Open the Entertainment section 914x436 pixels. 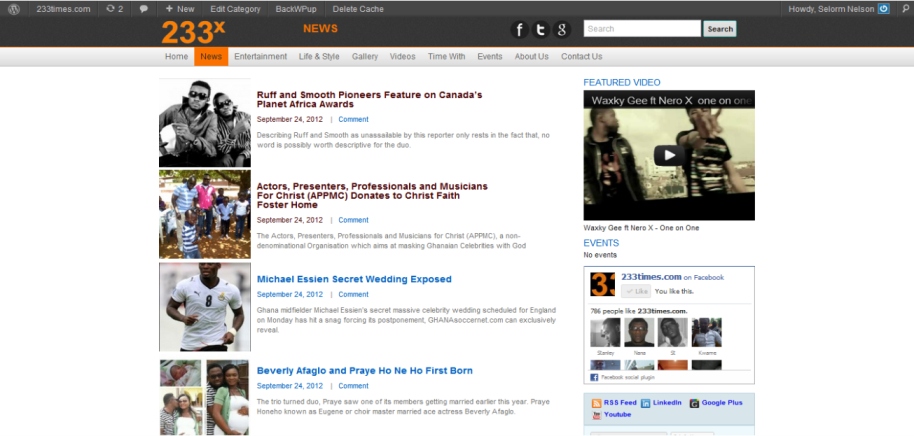tap(261, 57)
